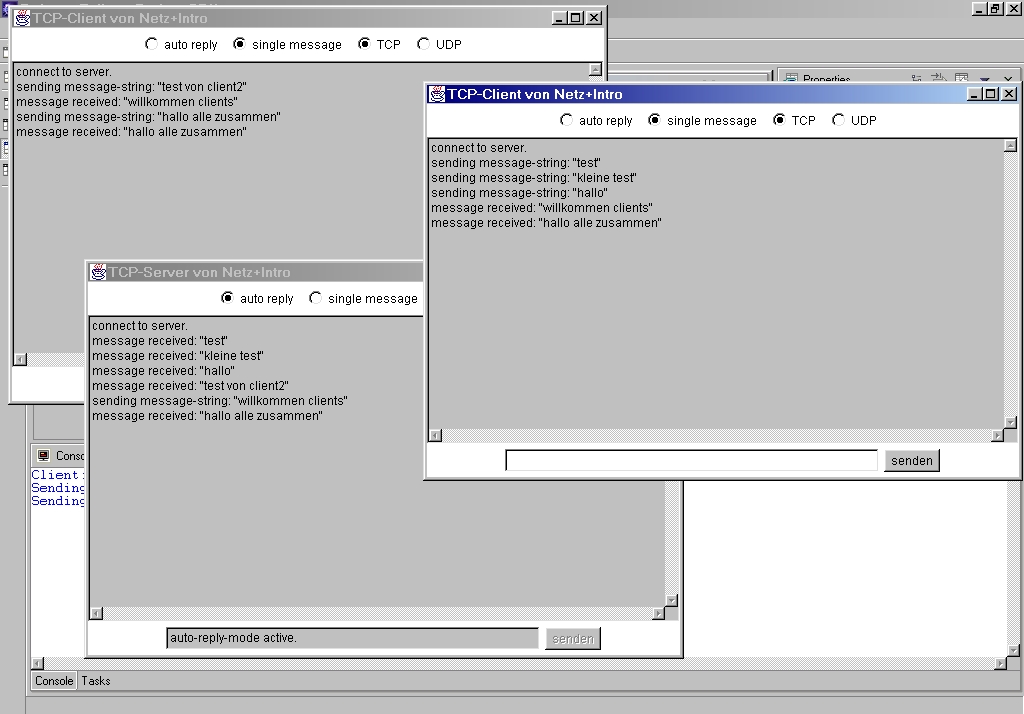Image resolution: width=1024 pixels, height=714 pixels.
Task: Select UDP in the active TCP-Client window
Action: click(x=839, y=120)
